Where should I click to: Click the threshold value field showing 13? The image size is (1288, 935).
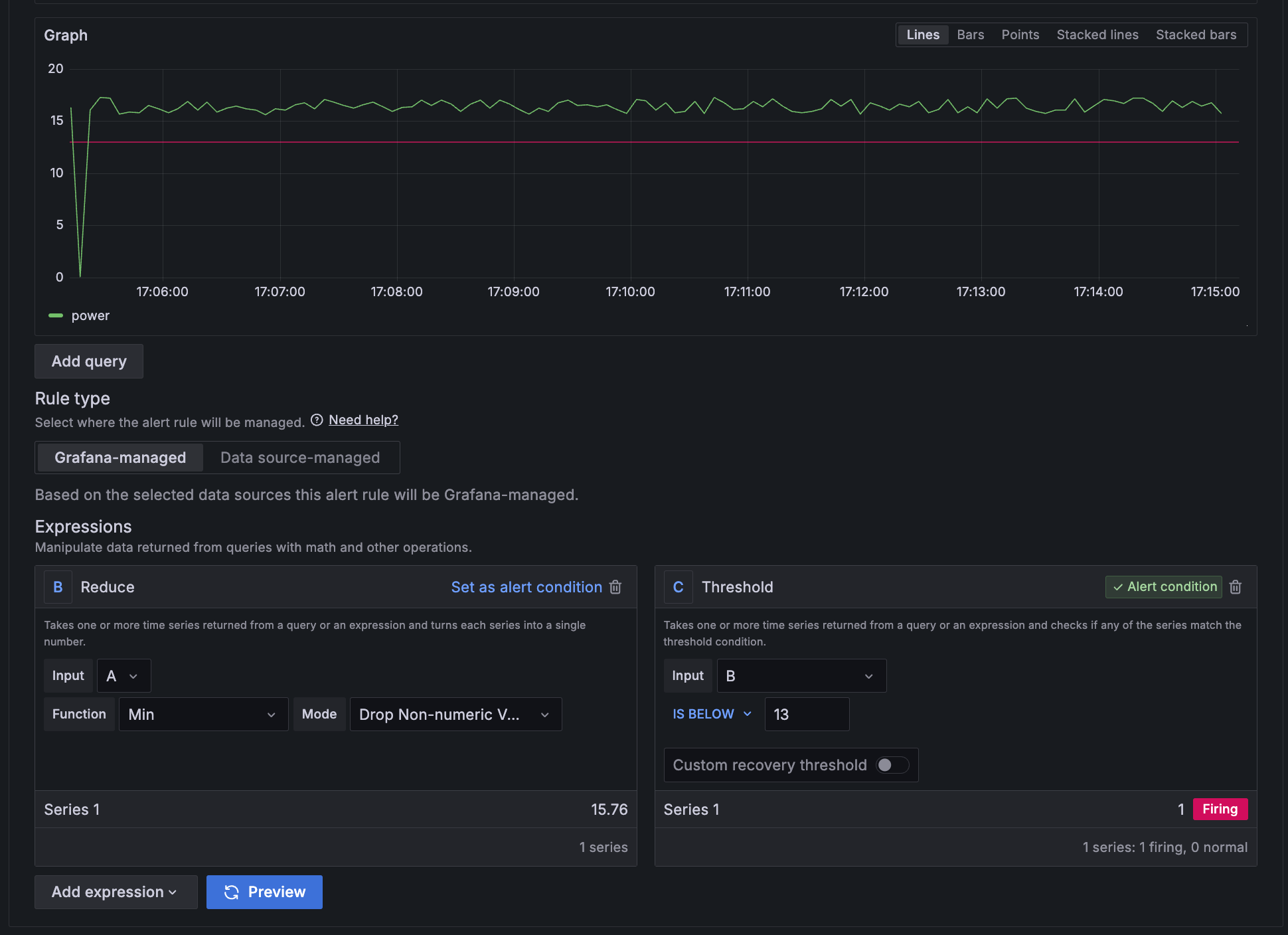click(x=806, y=715)
